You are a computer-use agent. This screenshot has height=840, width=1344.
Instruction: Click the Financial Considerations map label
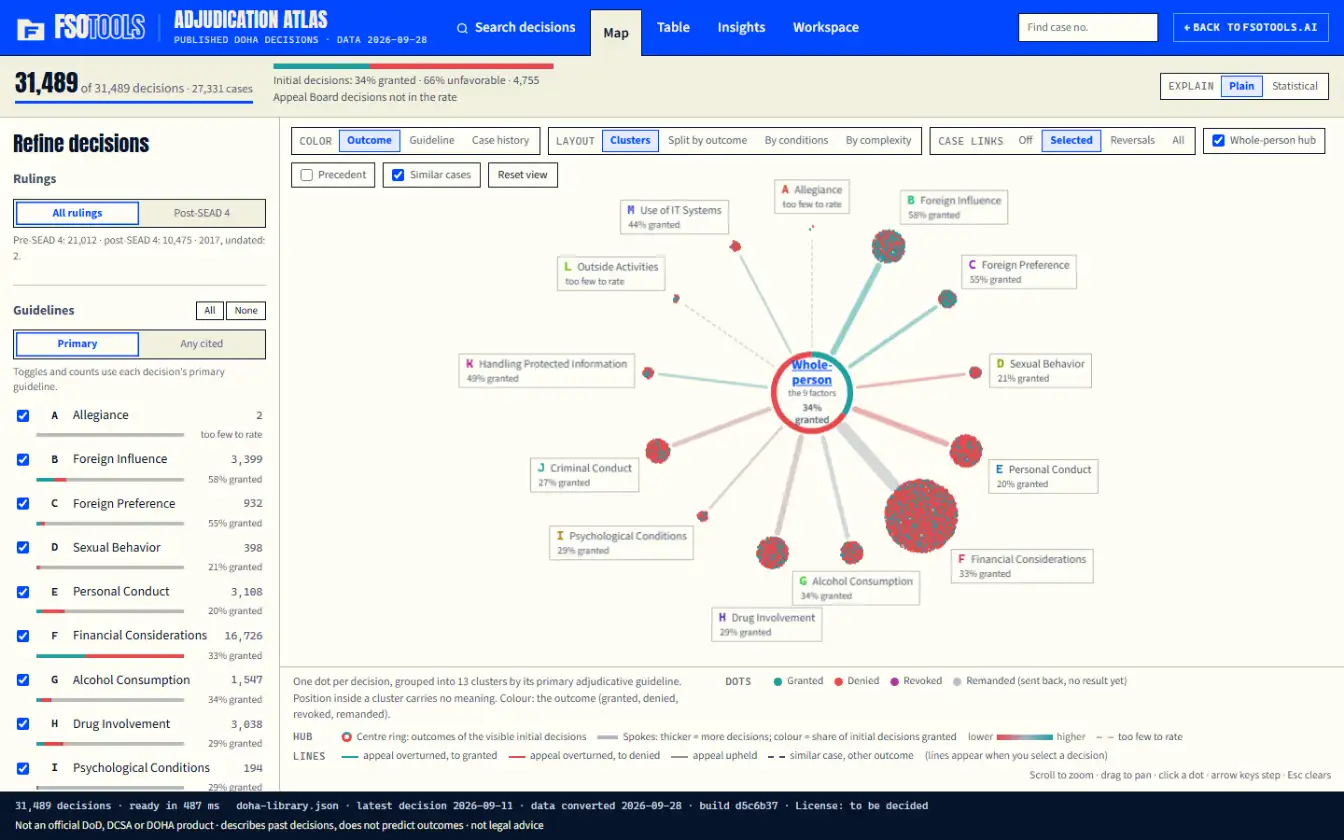pyautogui.click(x=1022, y=566)
